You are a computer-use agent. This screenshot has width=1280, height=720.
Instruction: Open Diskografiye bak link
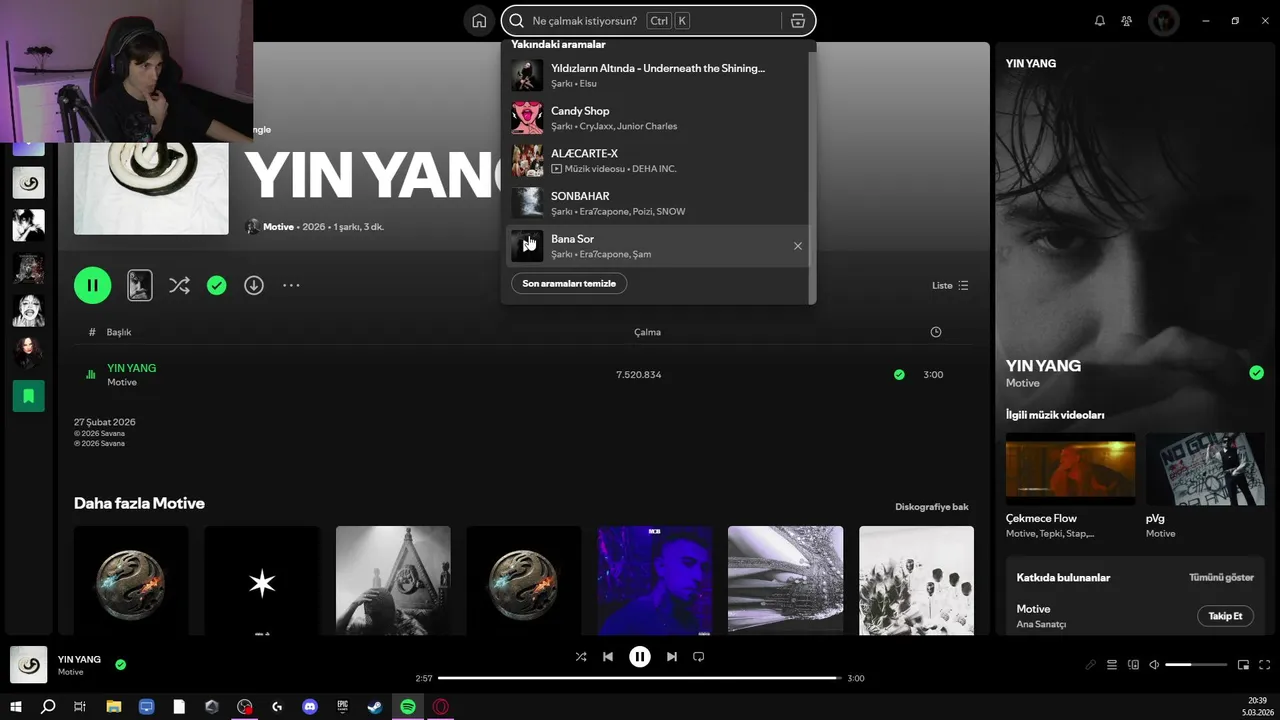(x=932, y=507)
